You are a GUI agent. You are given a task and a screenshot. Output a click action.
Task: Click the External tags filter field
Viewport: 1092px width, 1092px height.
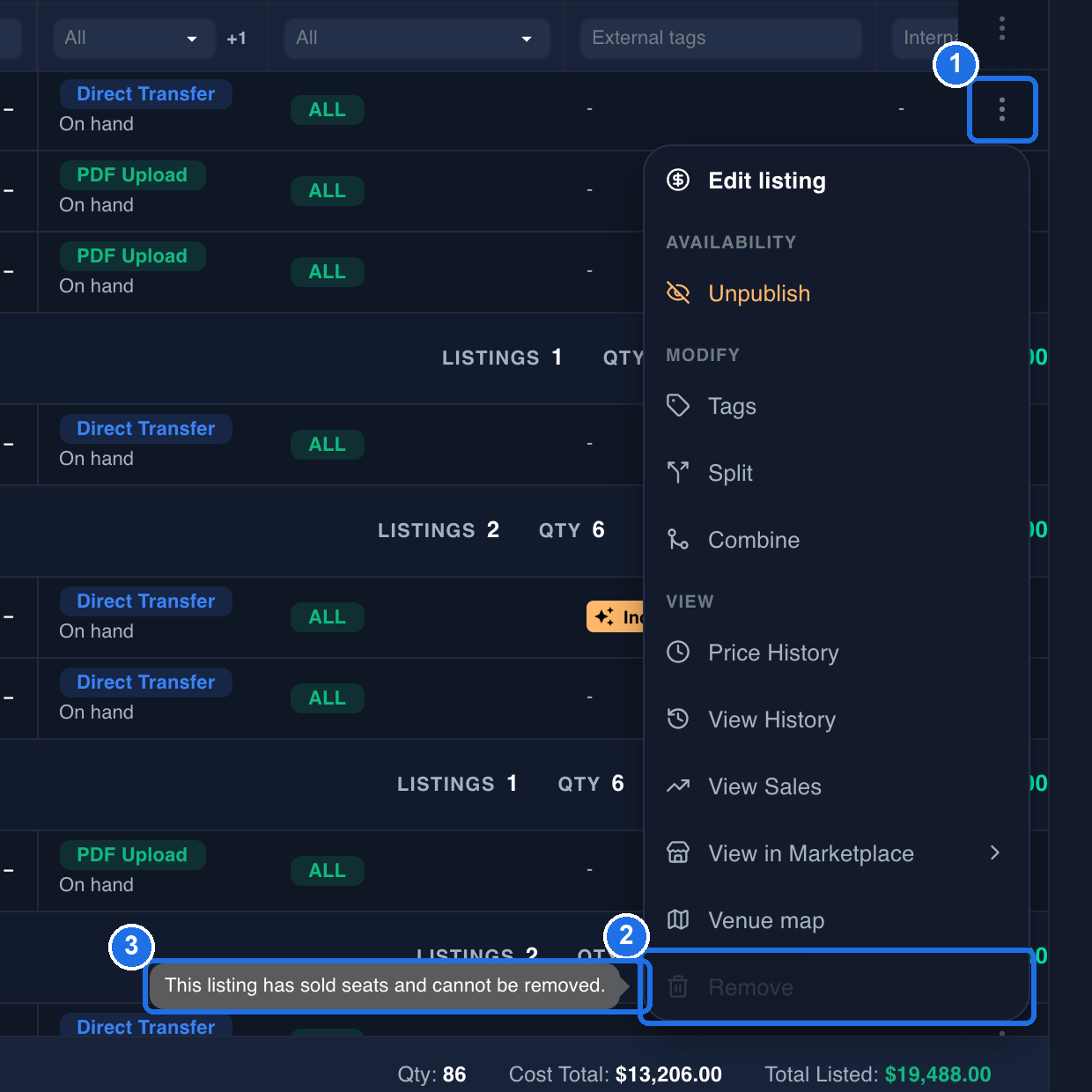(x=720, y=38)
